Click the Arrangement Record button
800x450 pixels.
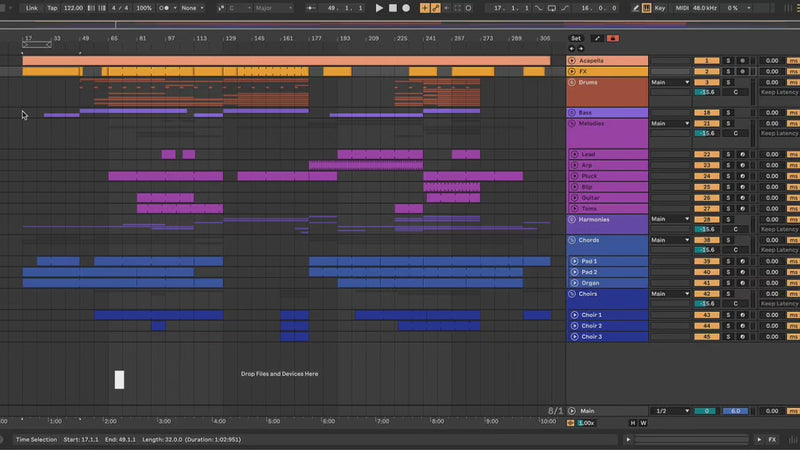(x=405, y=8)
